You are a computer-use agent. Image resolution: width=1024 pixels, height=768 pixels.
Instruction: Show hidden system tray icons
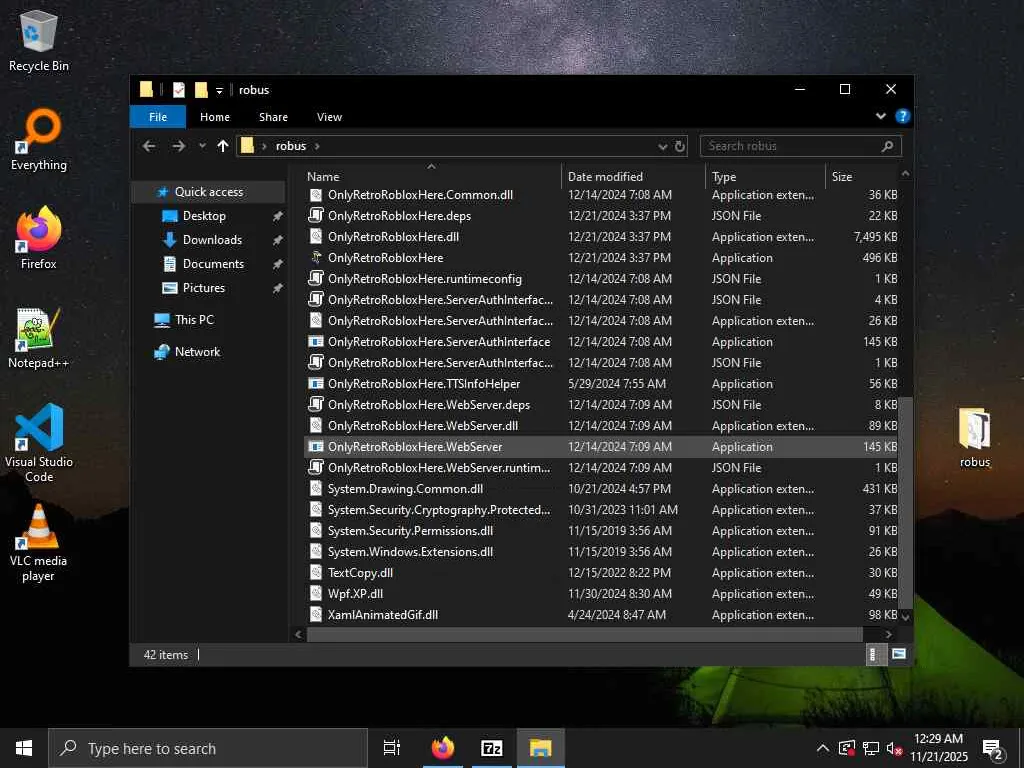822,748
